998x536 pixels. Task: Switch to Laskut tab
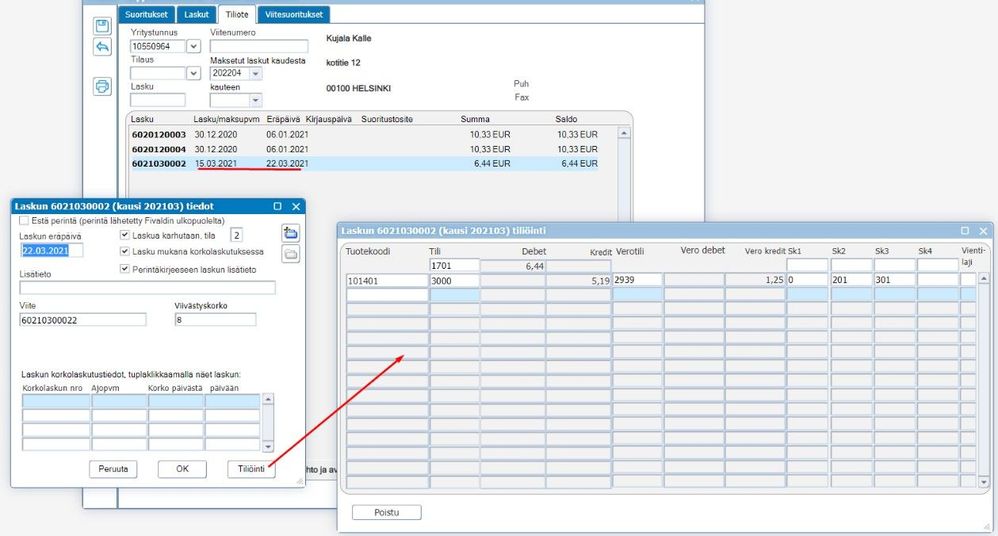pos(197,14)
